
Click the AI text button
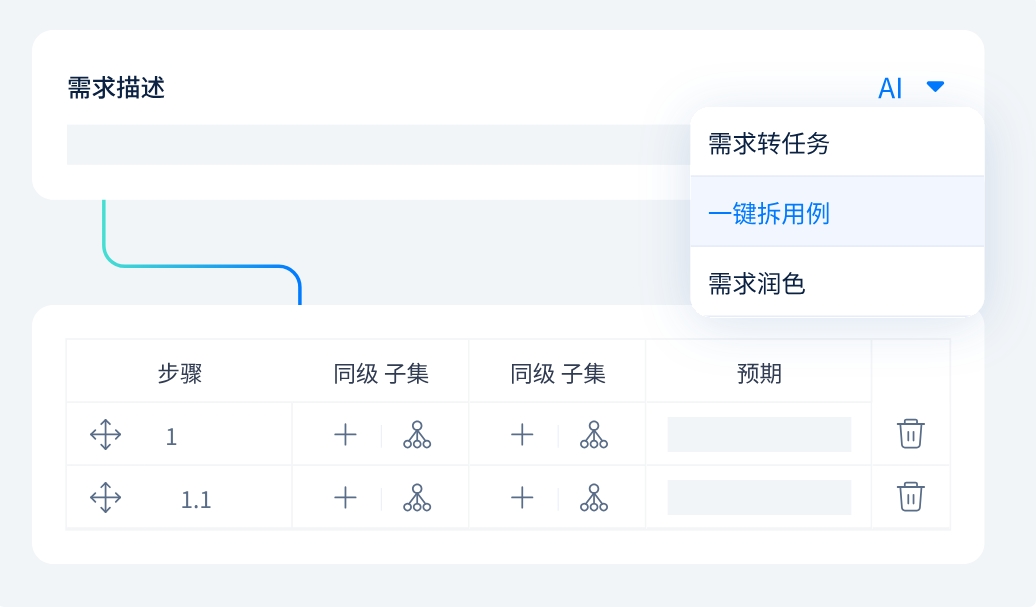pos(890,88)
